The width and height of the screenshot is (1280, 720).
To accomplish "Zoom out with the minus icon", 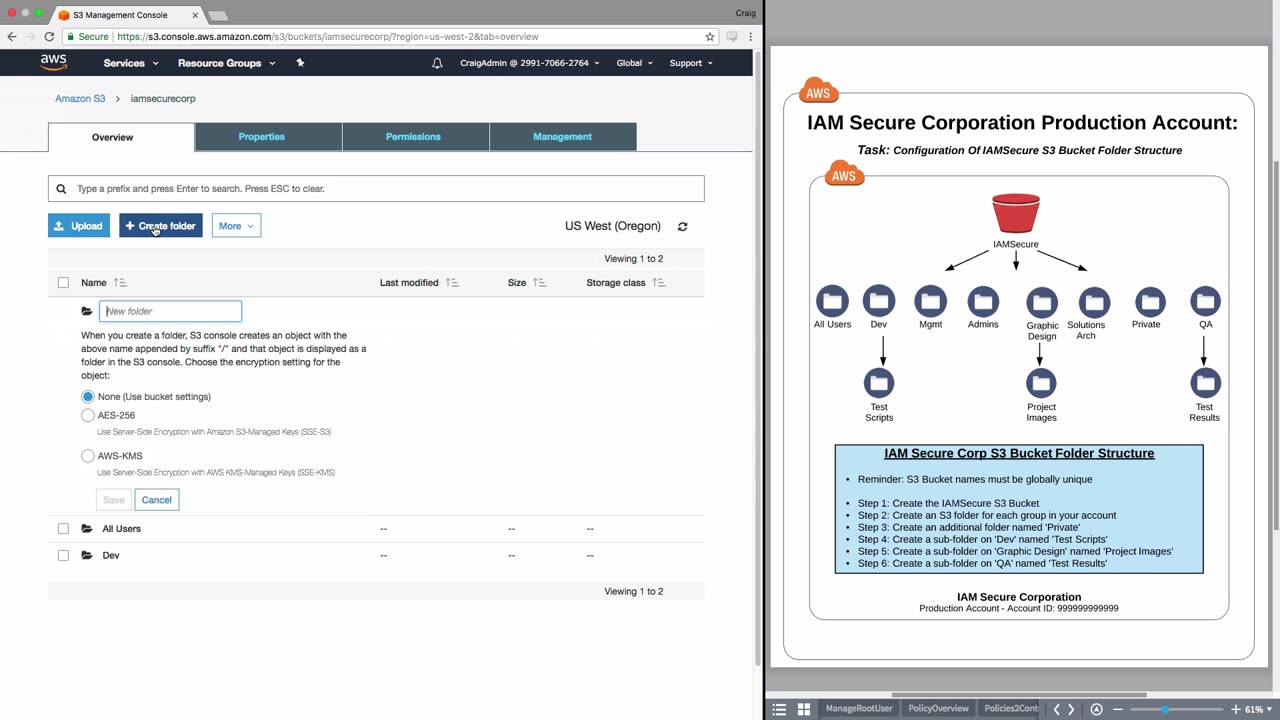I will coord(1117,709).
